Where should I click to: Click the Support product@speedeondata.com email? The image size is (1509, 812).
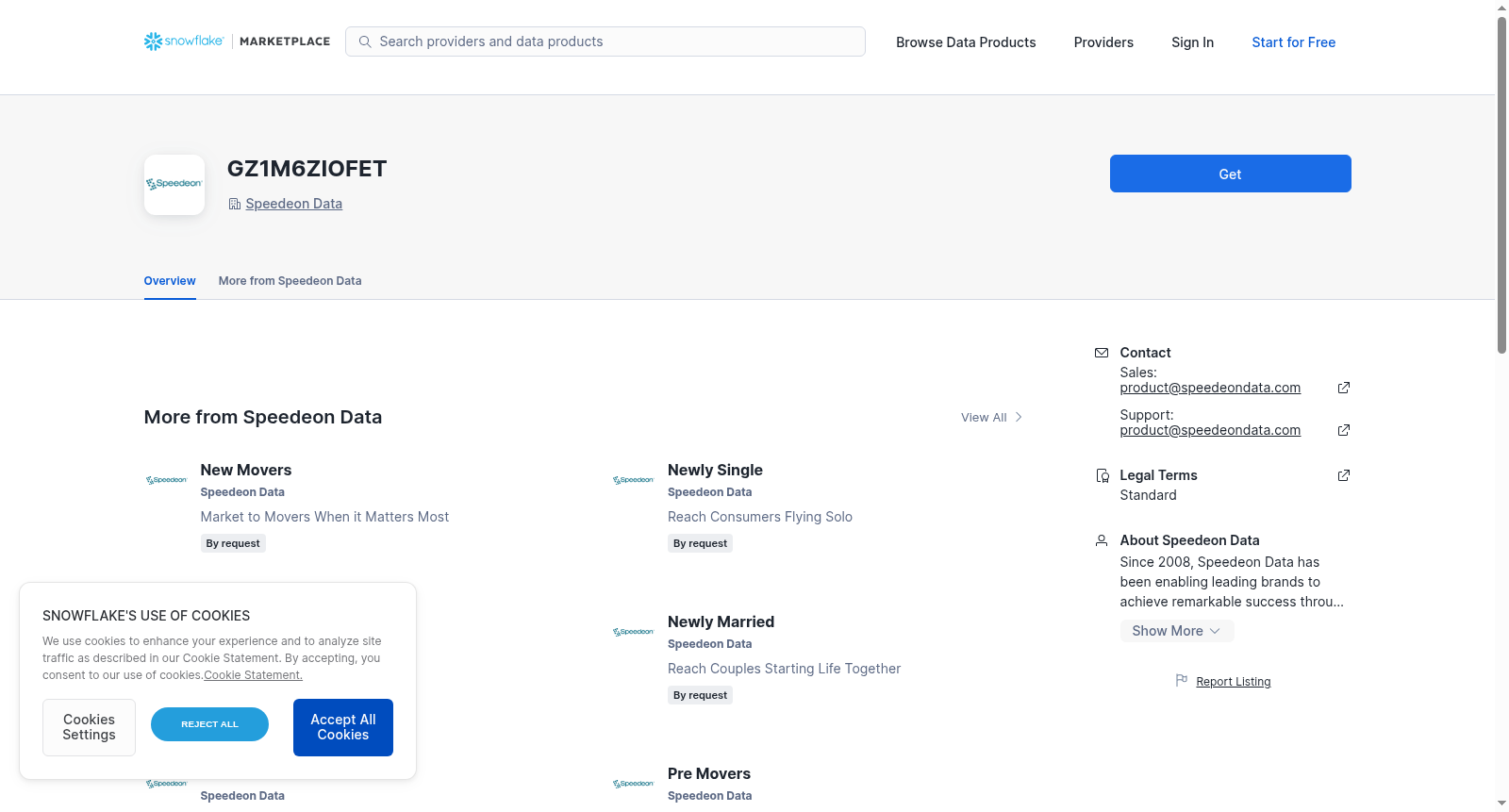click(1210, 430)
